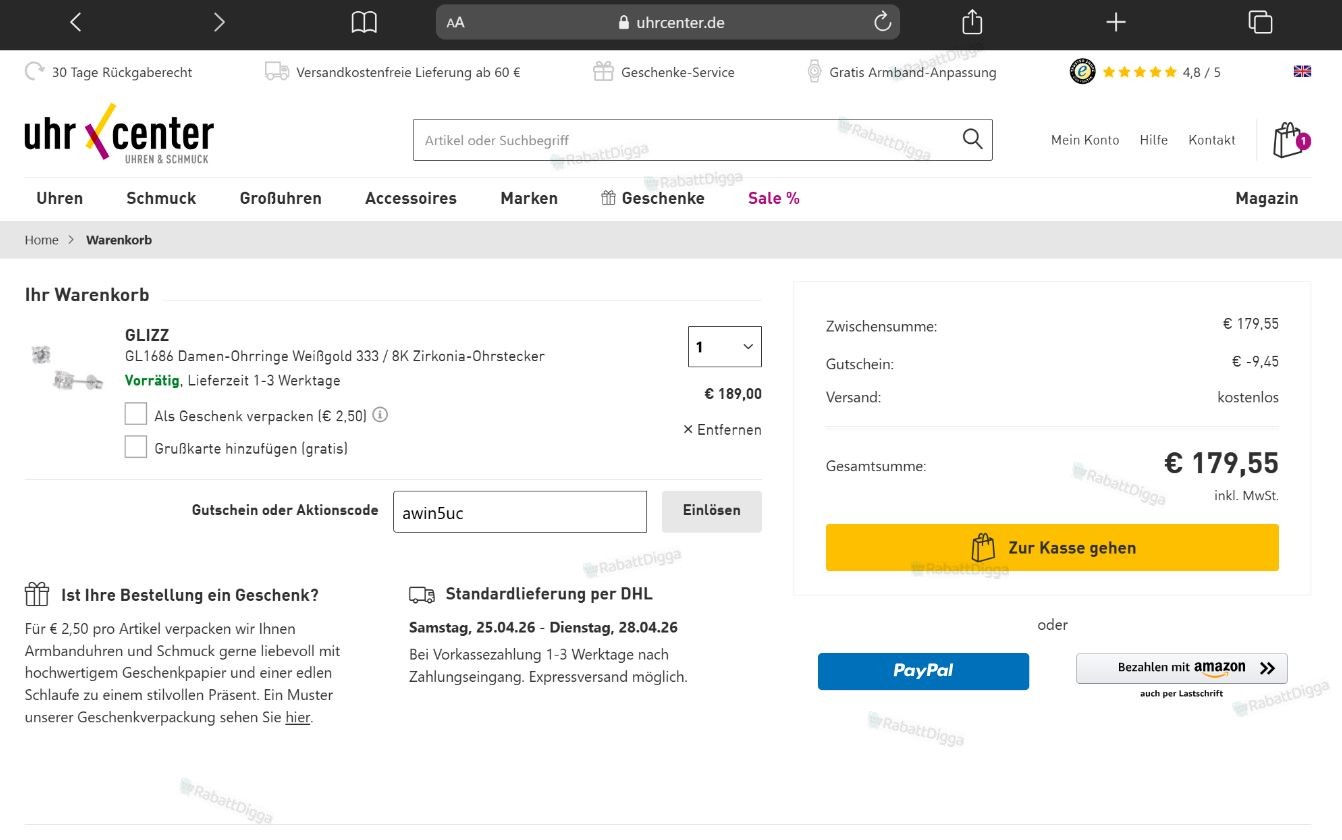Open Safari bookmarks book icon
Viewport: 1342px width, 840px height.
(364, 22)
